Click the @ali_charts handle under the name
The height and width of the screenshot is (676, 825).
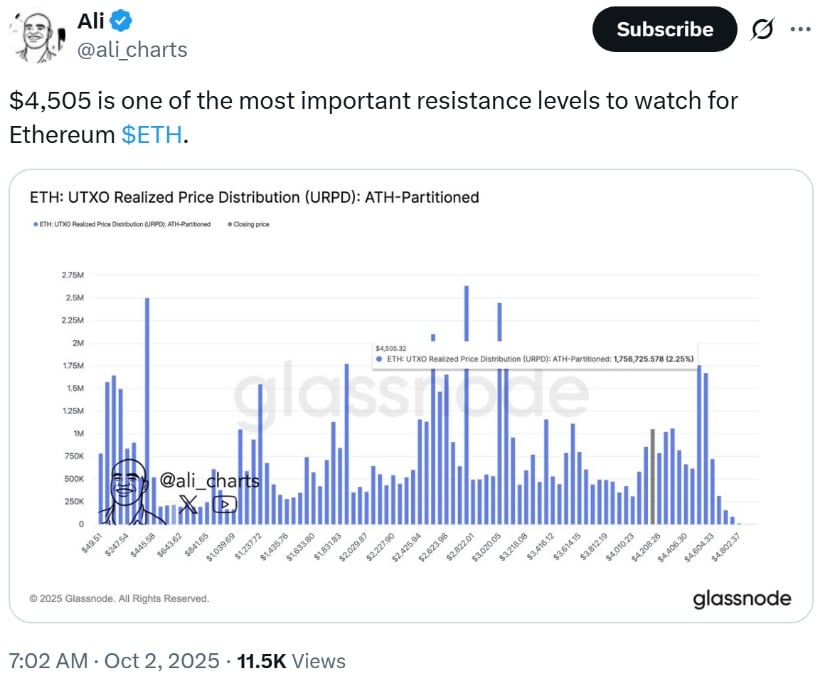(132, 49)
